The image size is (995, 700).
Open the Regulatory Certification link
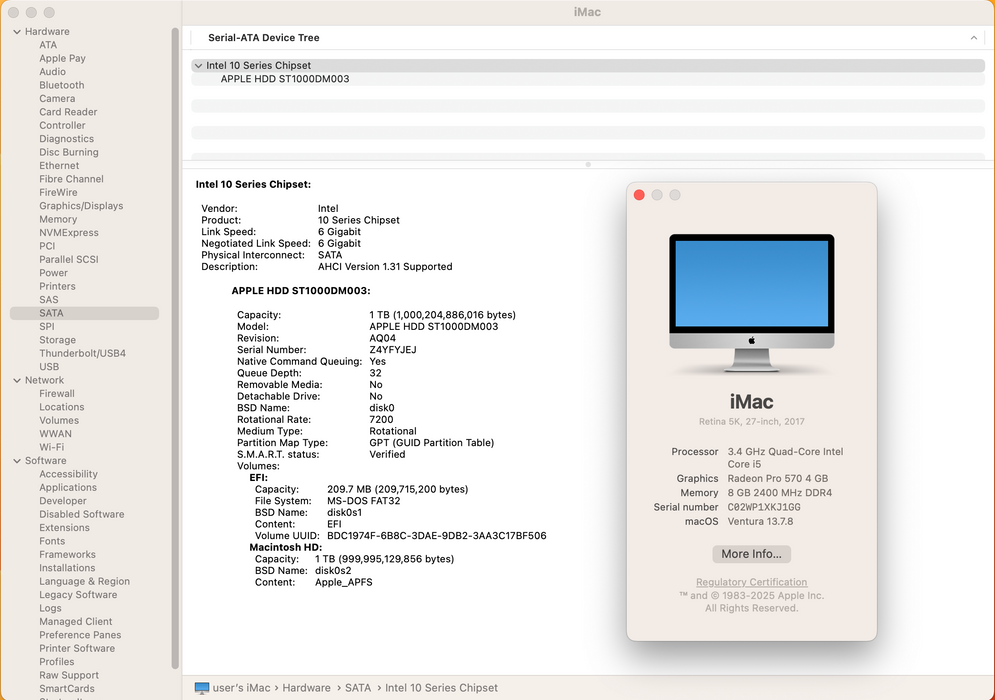coord(751,582)
